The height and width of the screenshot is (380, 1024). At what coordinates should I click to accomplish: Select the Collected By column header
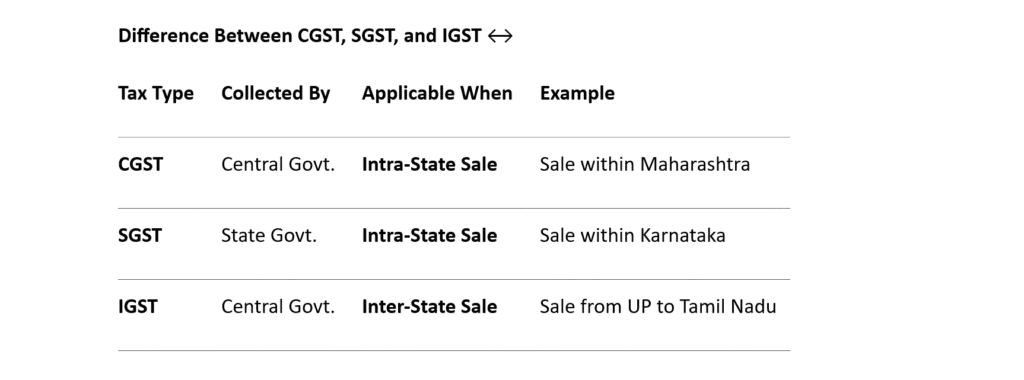tap(276, 93)
